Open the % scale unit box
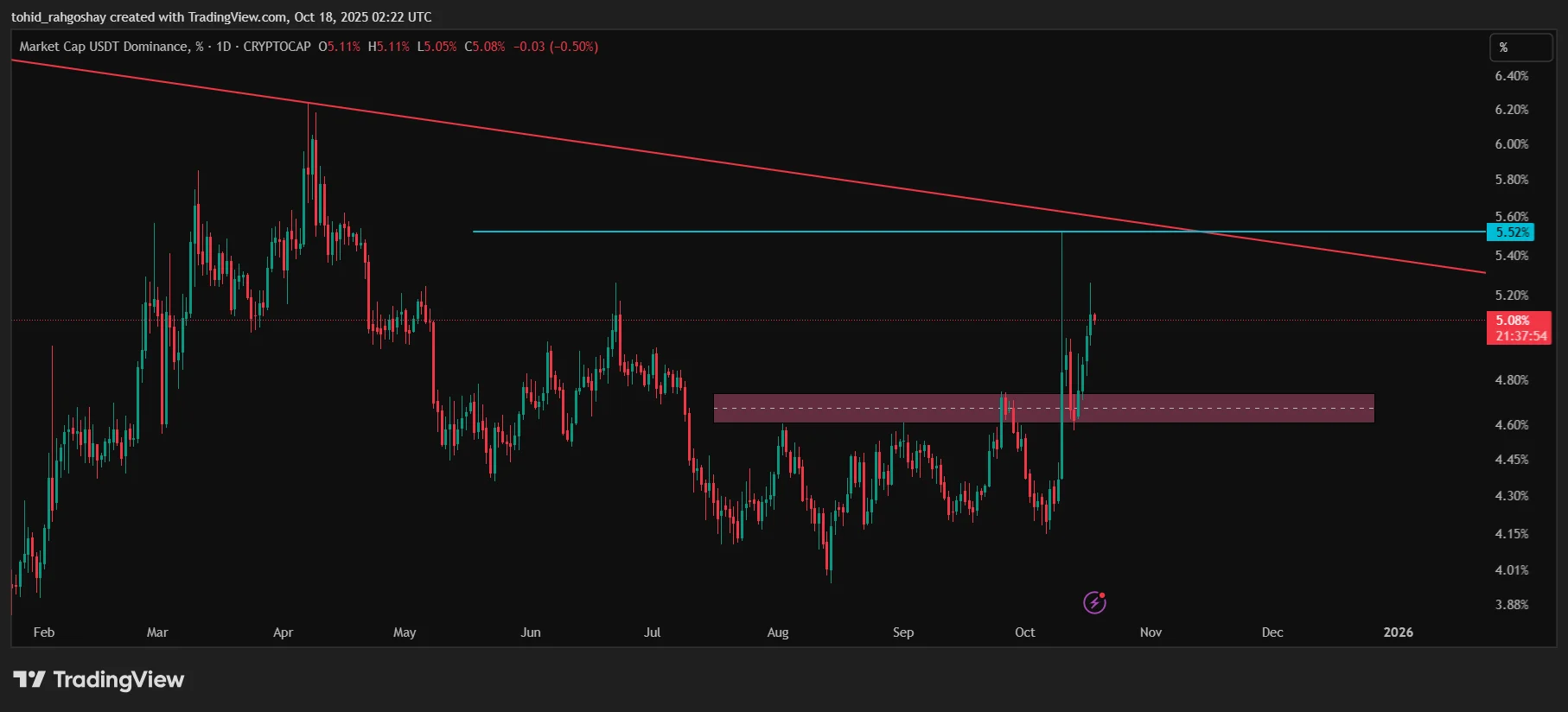This screenshot has height=712, width=1568. point(1520,48)
